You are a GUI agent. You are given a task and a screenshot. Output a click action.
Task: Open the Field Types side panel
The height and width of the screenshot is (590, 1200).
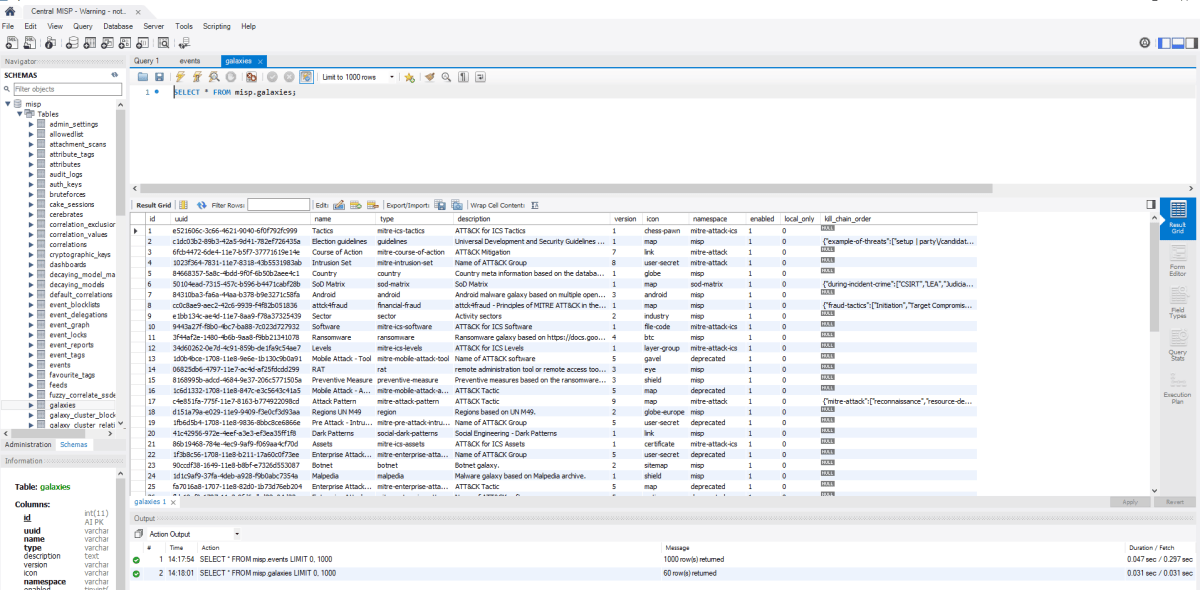tap(1177, 304)
